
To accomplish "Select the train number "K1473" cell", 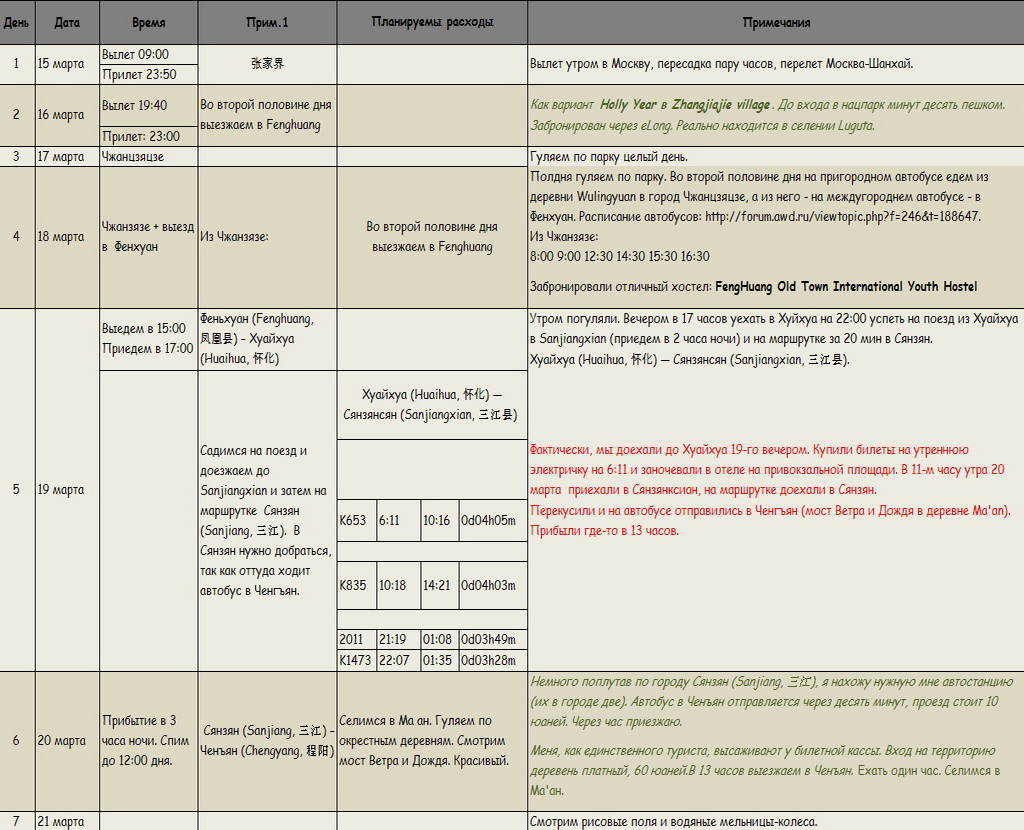I will point(357,660).
